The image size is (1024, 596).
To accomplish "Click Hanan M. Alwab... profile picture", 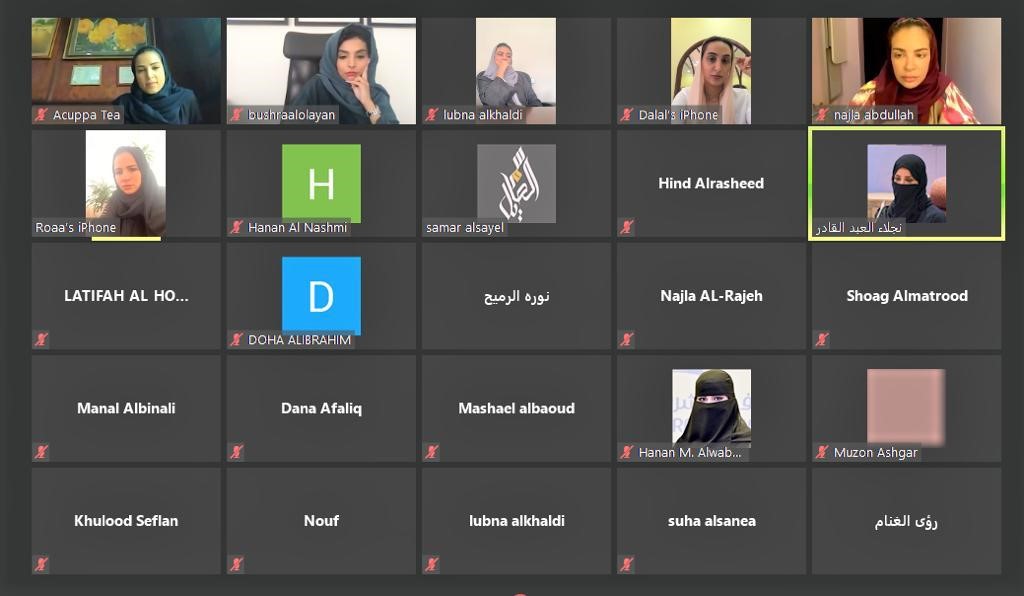I will [x=711, y=407].
